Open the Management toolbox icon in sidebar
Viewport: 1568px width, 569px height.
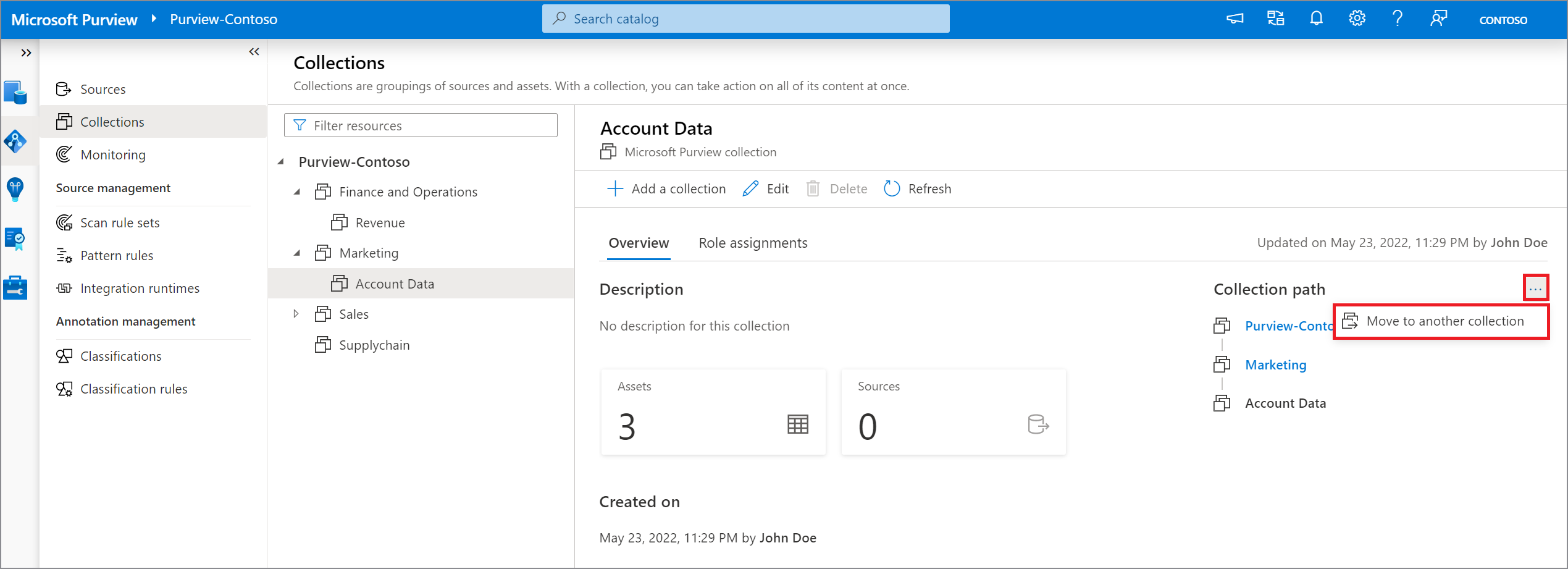15,287
